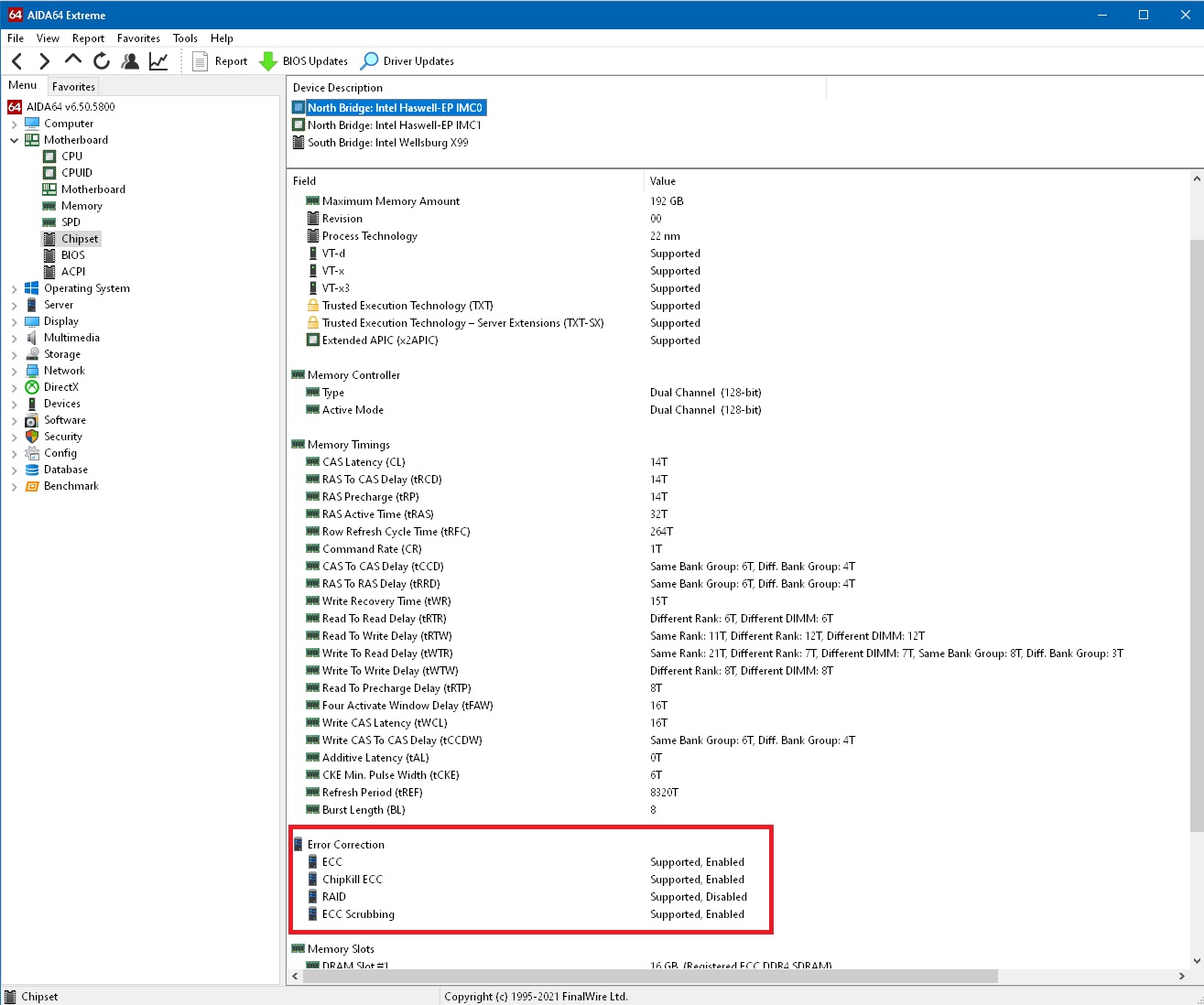Click the Config gear icon

tap(32, 453)
